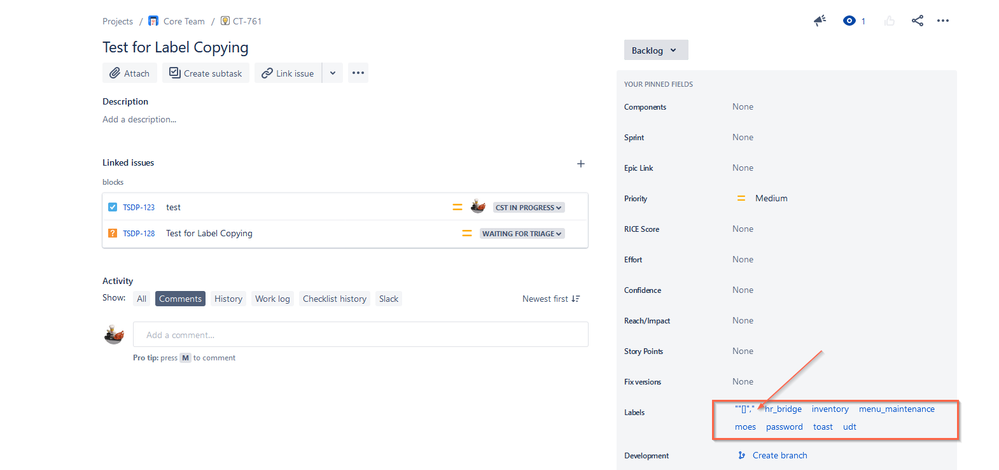Edit the RICE Score field value
This screenshot has width=999, height=470.
click(743, 229)
